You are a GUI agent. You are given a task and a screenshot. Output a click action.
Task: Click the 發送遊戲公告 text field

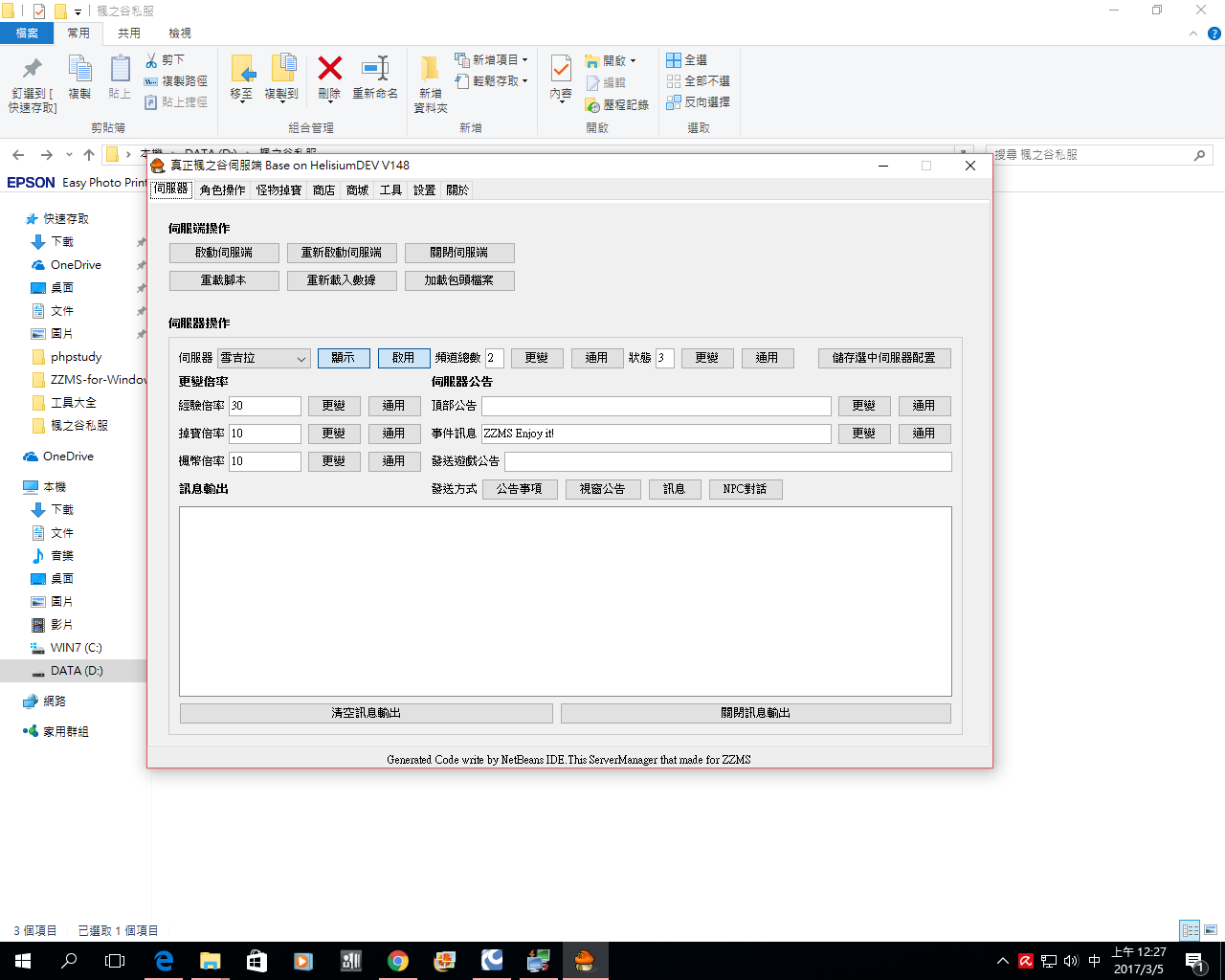pos(728,461)
